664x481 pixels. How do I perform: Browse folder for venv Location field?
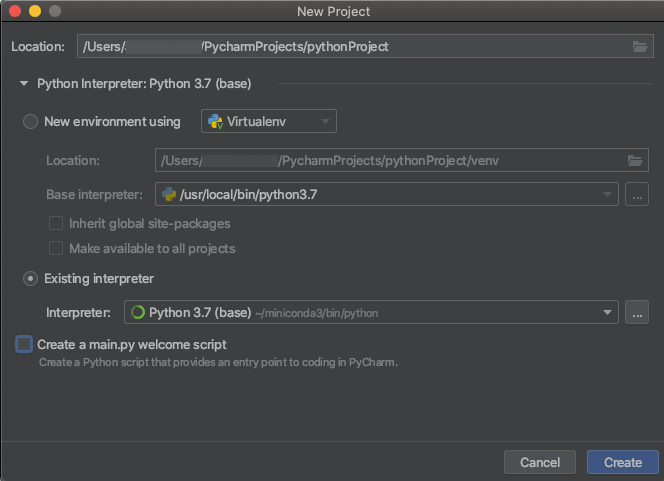pyautogui.click(x=635, y=160)
